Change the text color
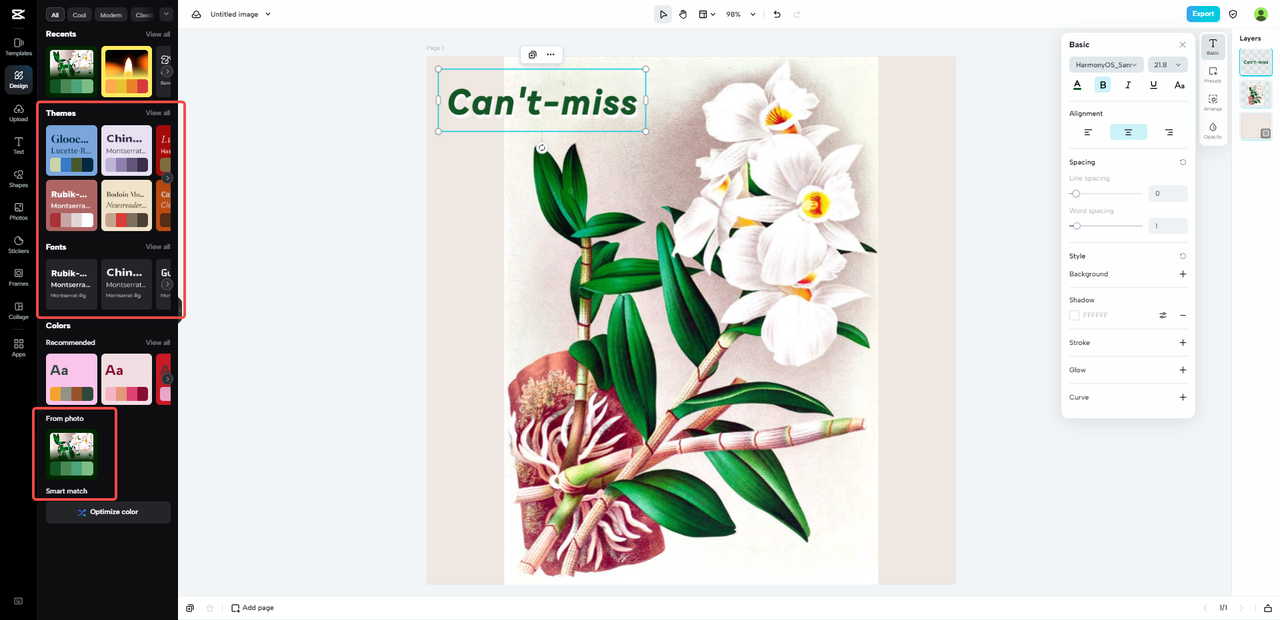This screenshot has height=620, width=1280. pyautogui.click(x=1077, y=85)
